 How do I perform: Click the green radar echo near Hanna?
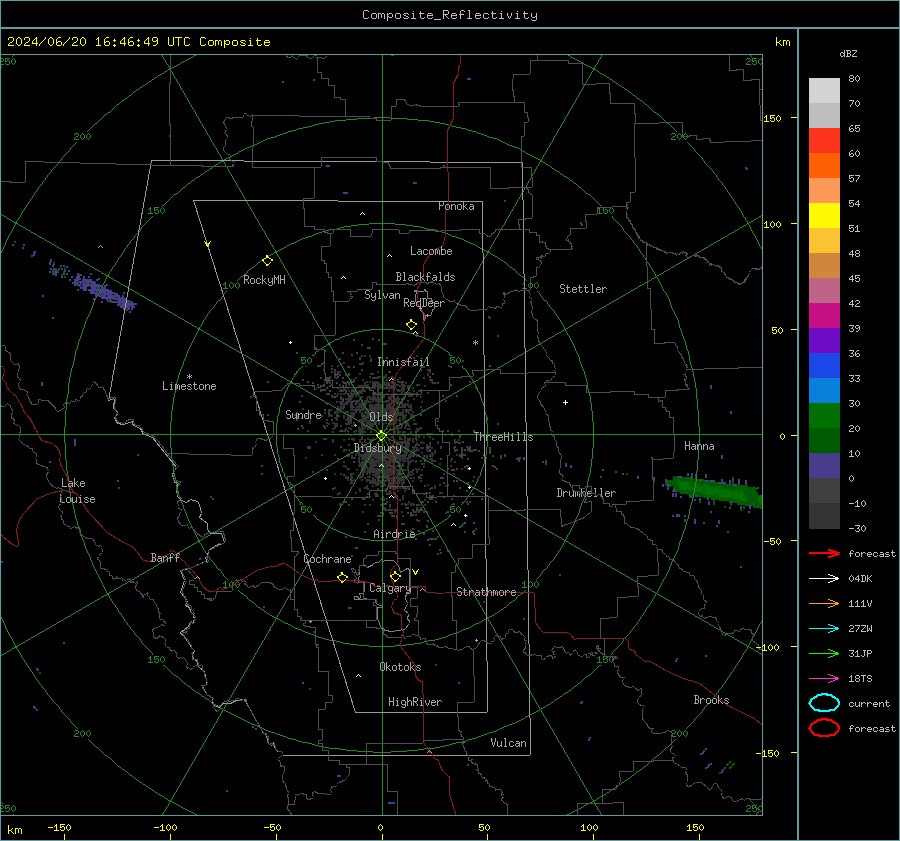coord(715,491)
